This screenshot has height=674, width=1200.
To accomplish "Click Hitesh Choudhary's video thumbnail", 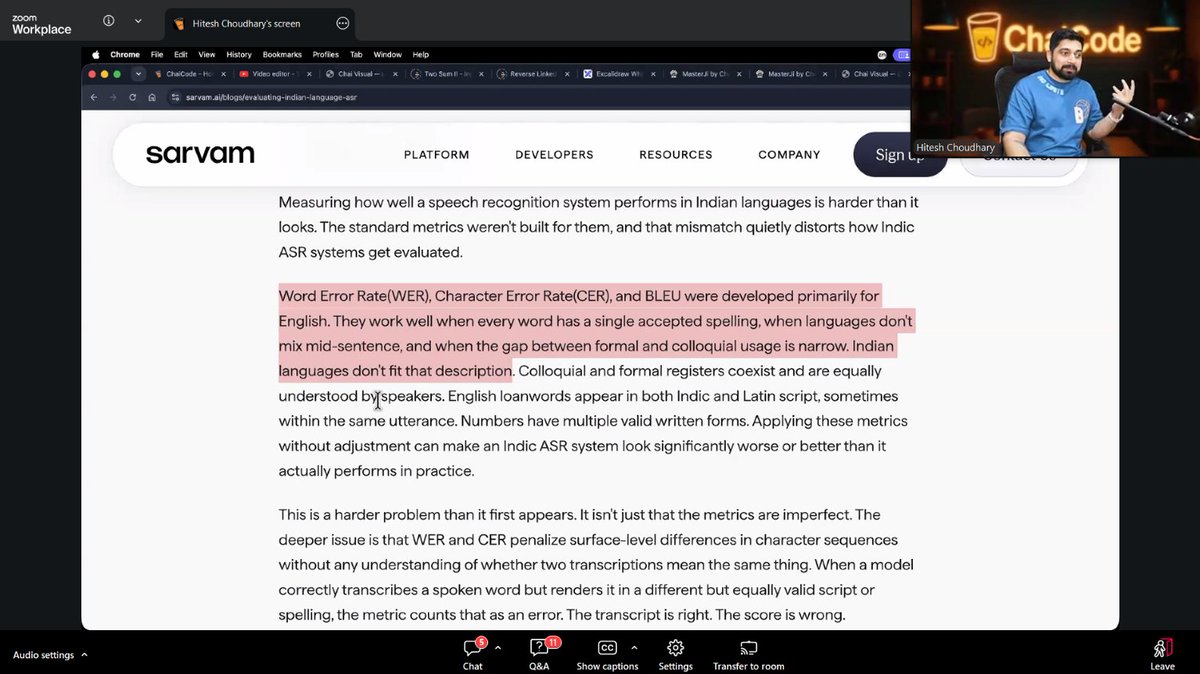I will 1054,78.
